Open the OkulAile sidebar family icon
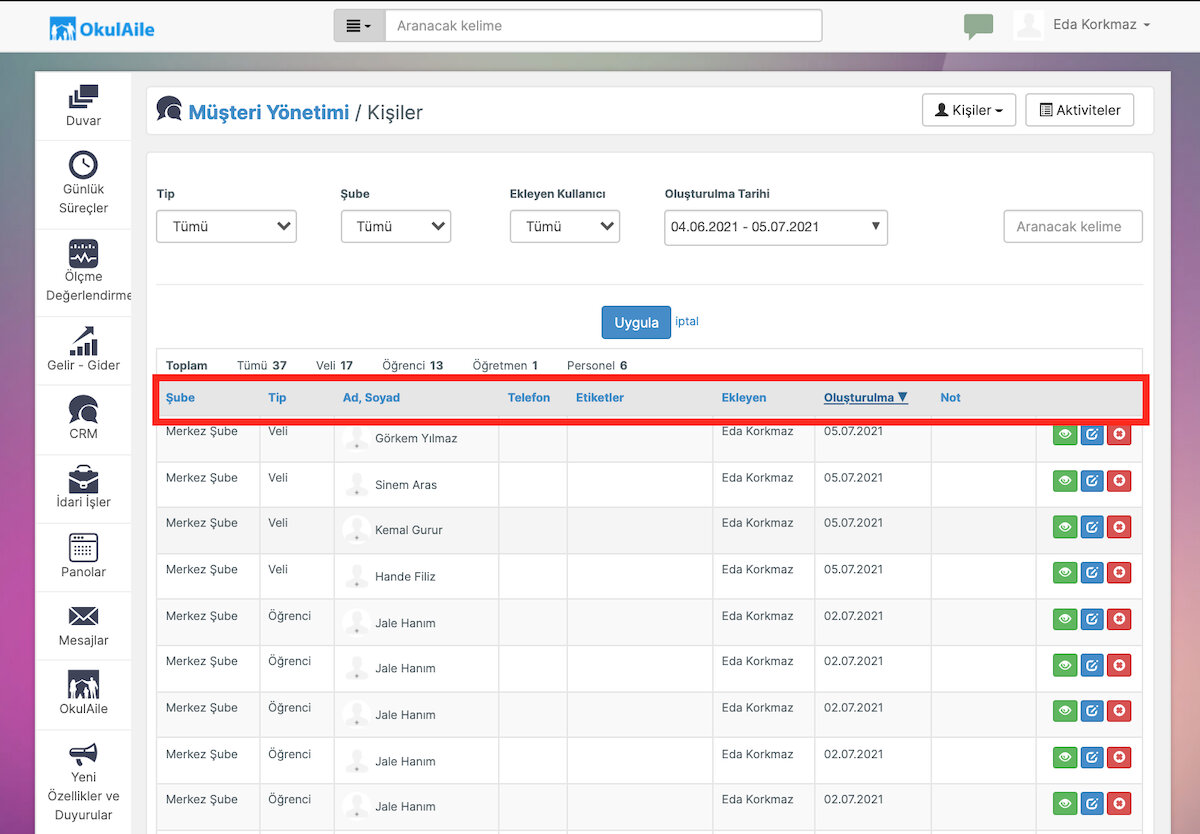Viewport: 1200px width, 834px height. [84, 684]
